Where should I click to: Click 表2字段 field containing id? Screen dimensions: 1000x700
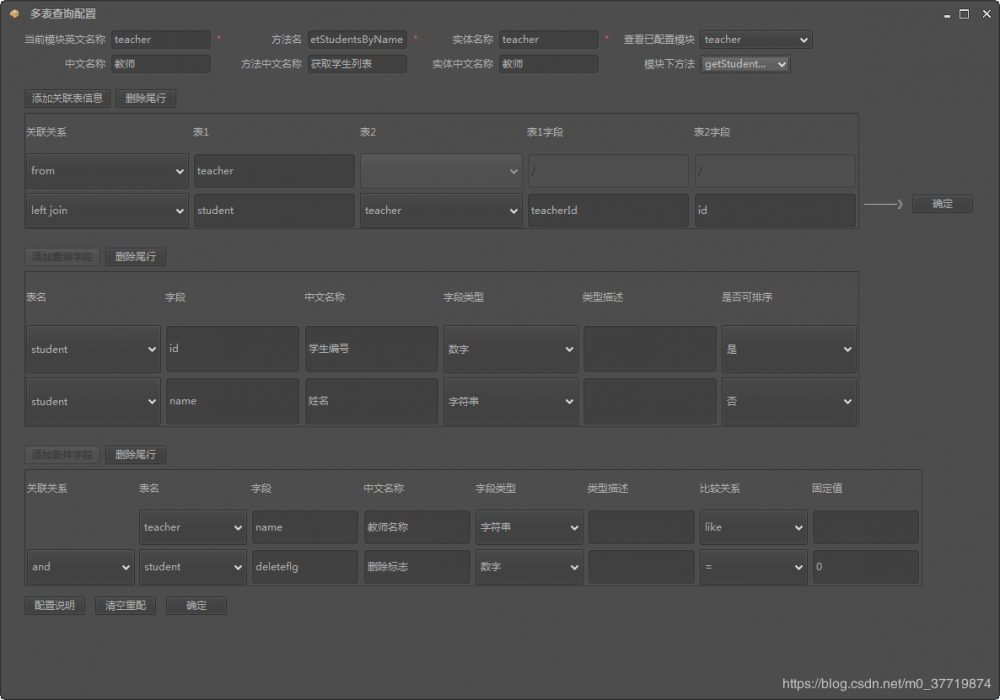click(776, 210)
